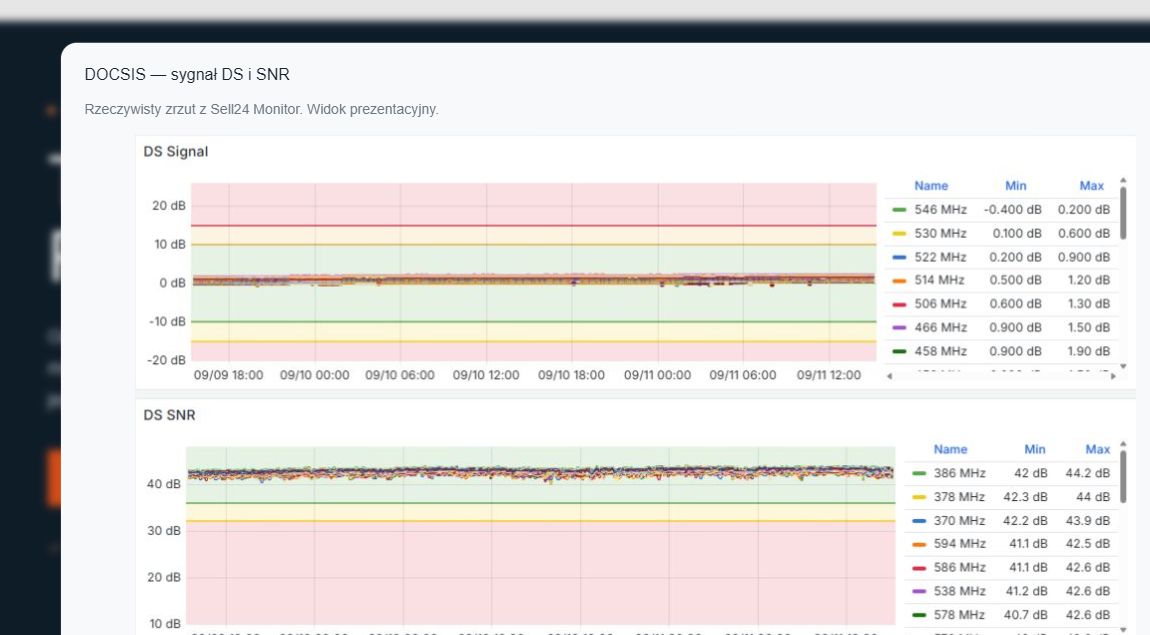The height and width of the screenshot is (635, 1150).
Task: Toggle the 458 MHz series in legend
Action: tap(940, 350)
